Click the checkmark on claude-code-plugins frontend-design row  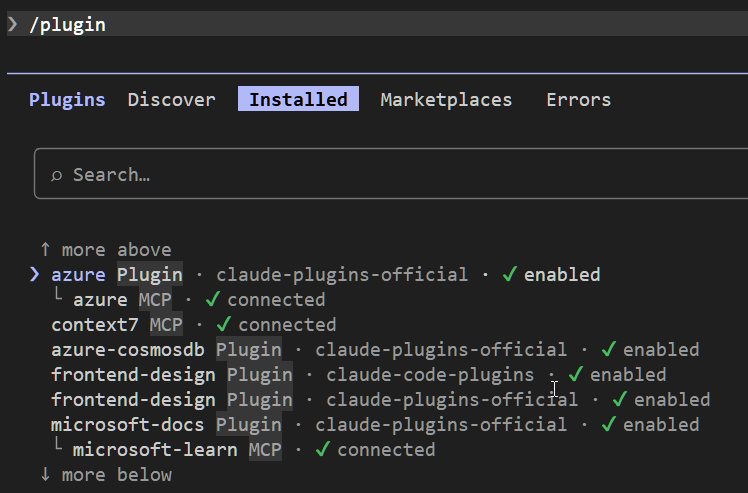click(x=576, y=374)
